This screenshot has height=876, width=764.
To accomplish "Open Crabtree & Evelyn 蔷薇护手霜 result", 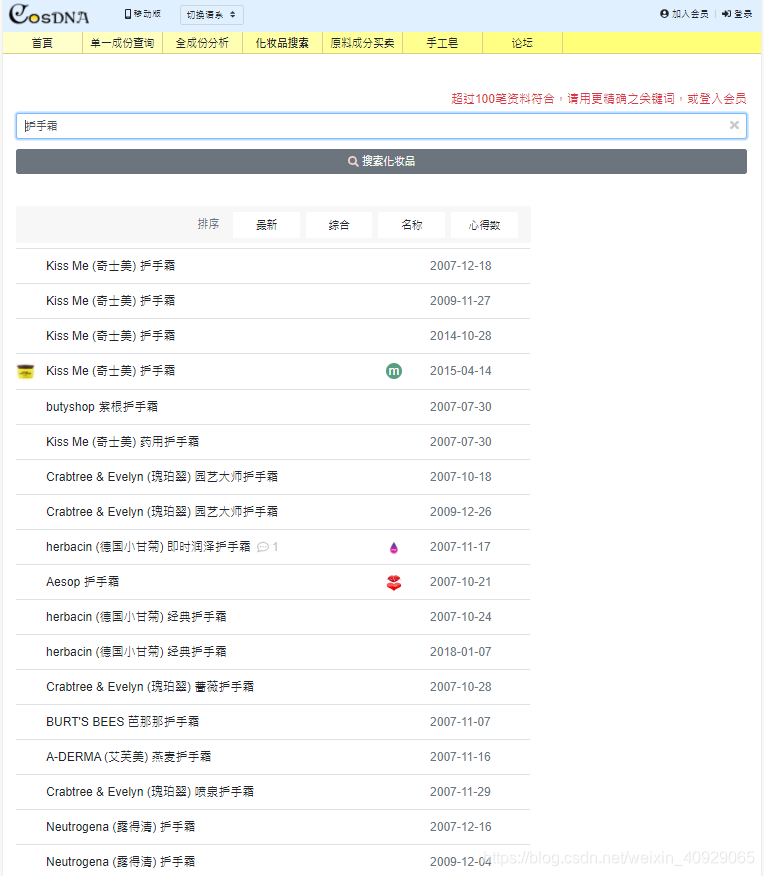I will coord(150,687).
